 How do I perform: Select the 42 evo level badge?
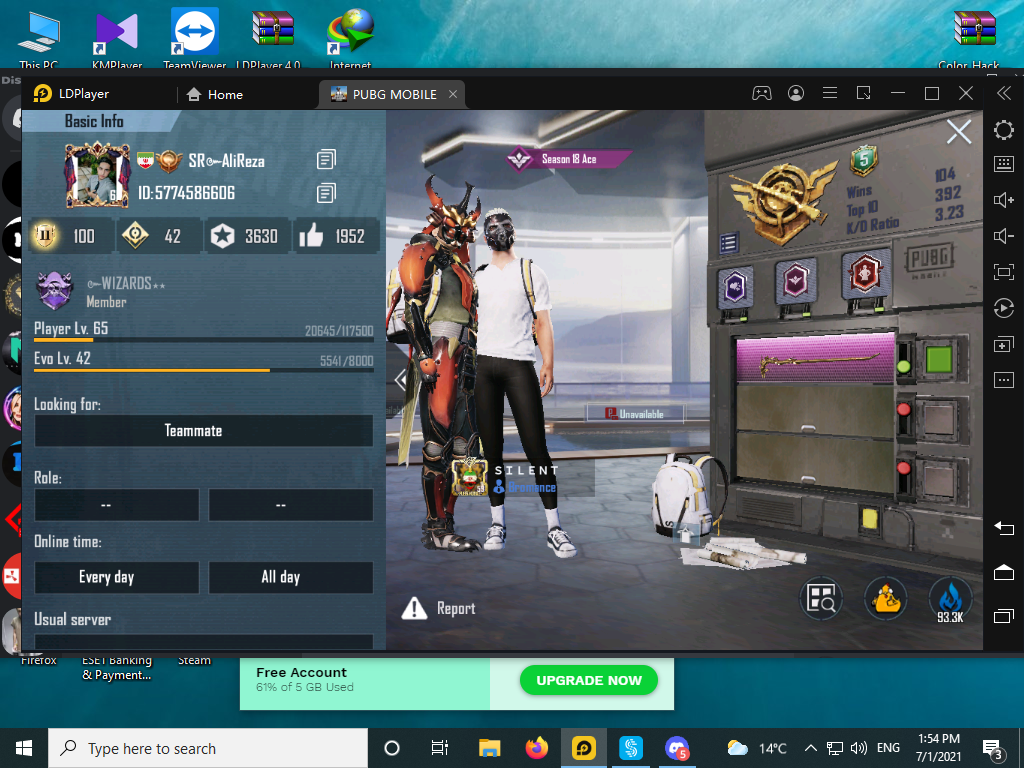[x=135, y=236]
